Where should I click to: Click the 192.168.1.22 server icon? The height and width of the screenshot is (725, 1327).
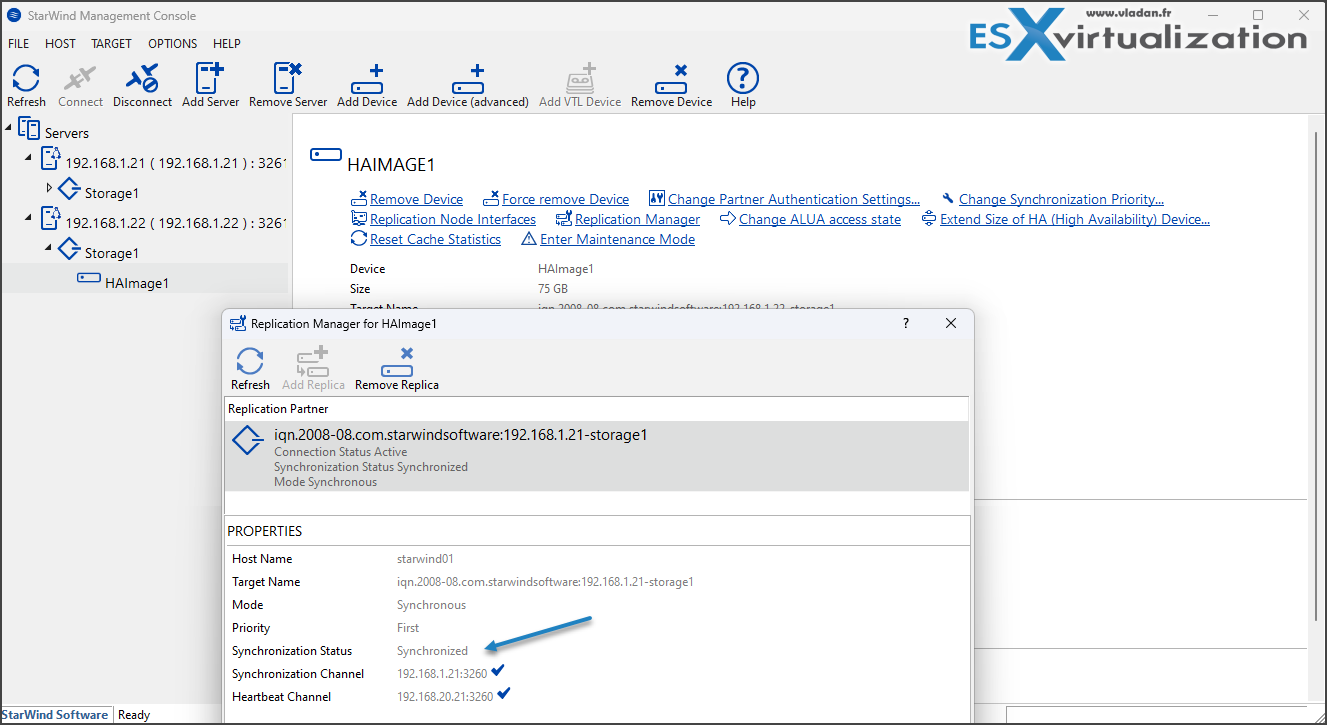click(x=50, y=217)
